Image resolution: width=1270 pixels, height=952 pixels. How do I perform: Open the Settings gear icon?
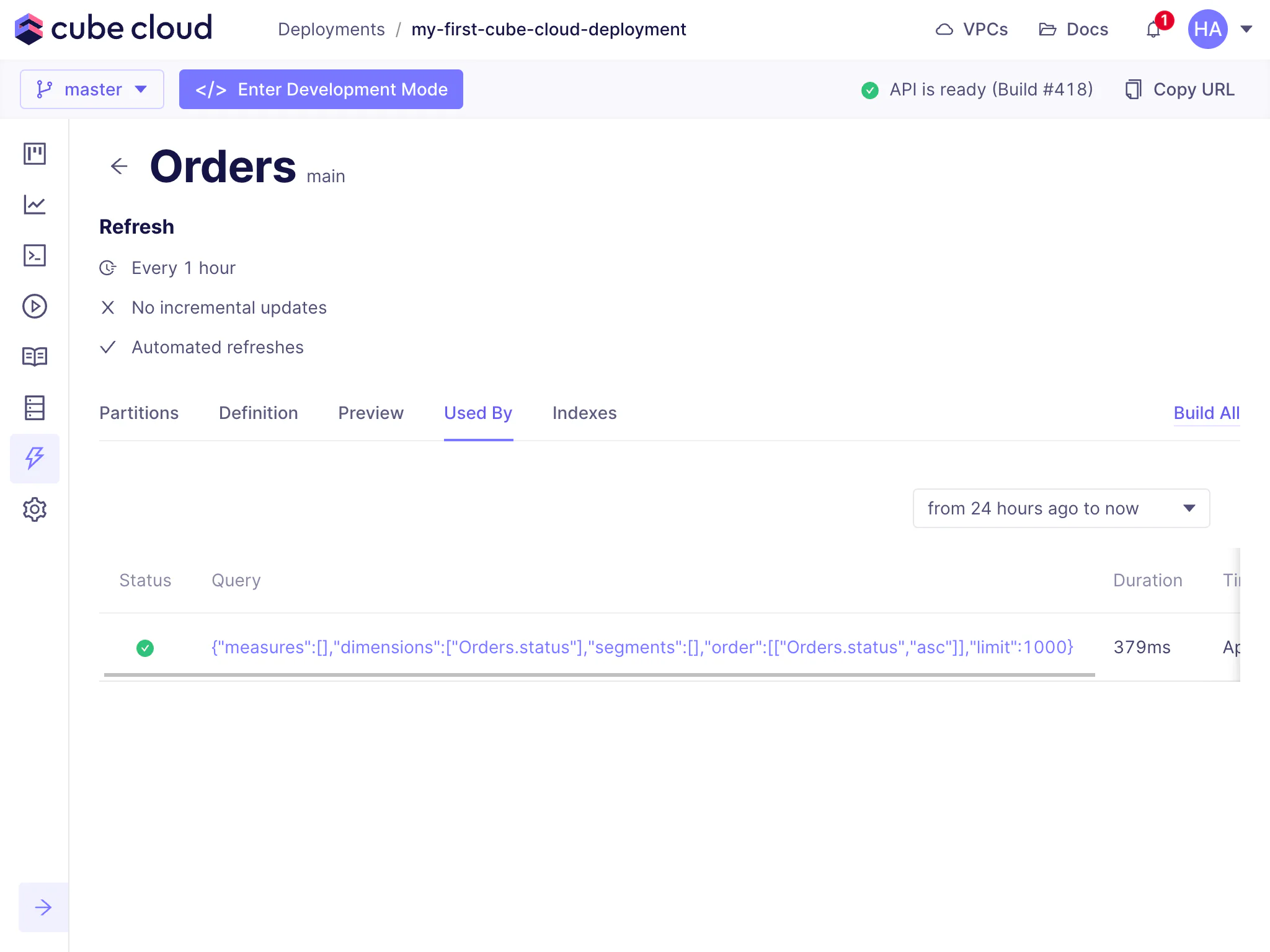click(x=35, y=509)
